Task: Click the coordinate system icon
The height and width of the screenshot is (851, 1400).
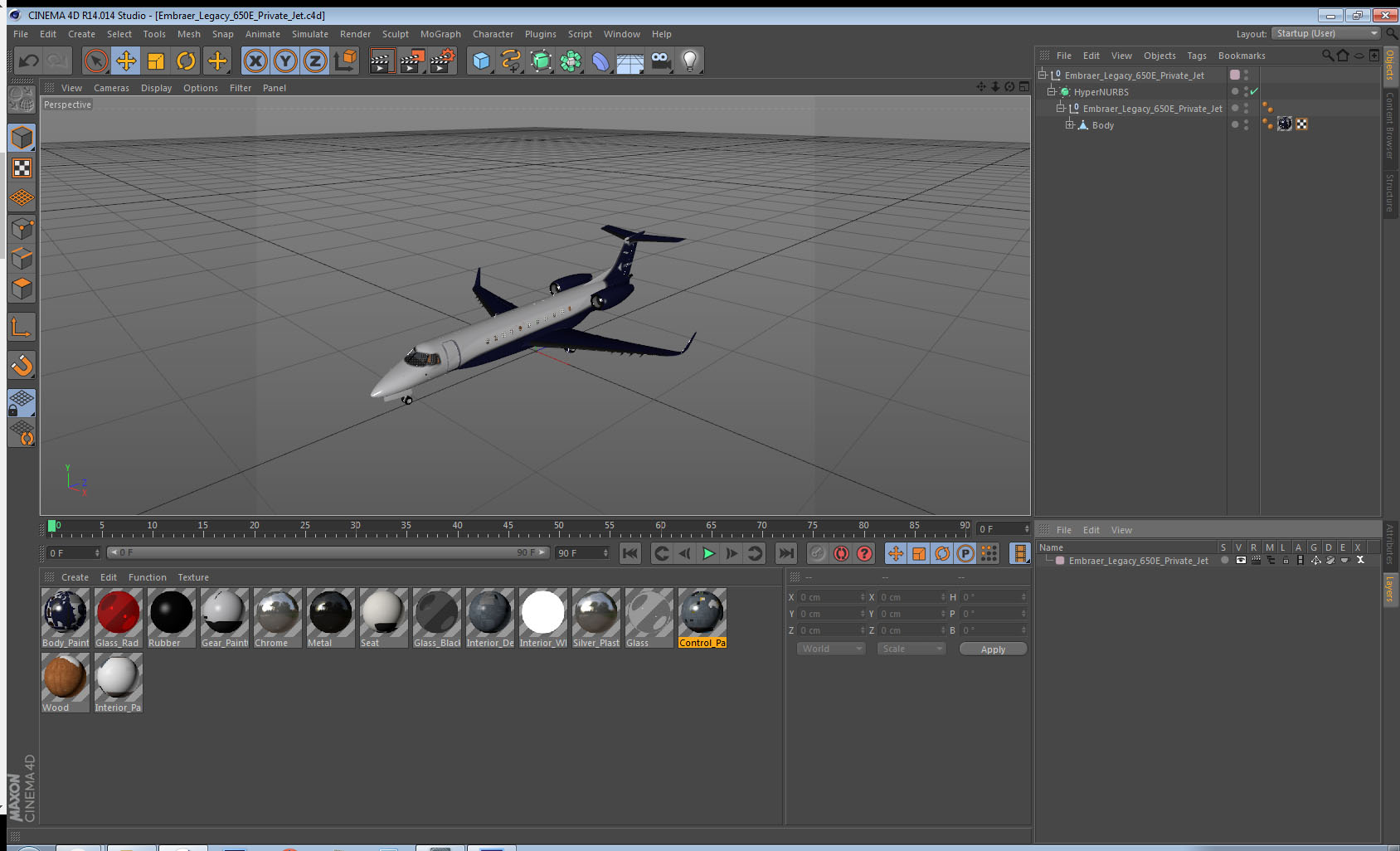Action: (x=345, y=61)
